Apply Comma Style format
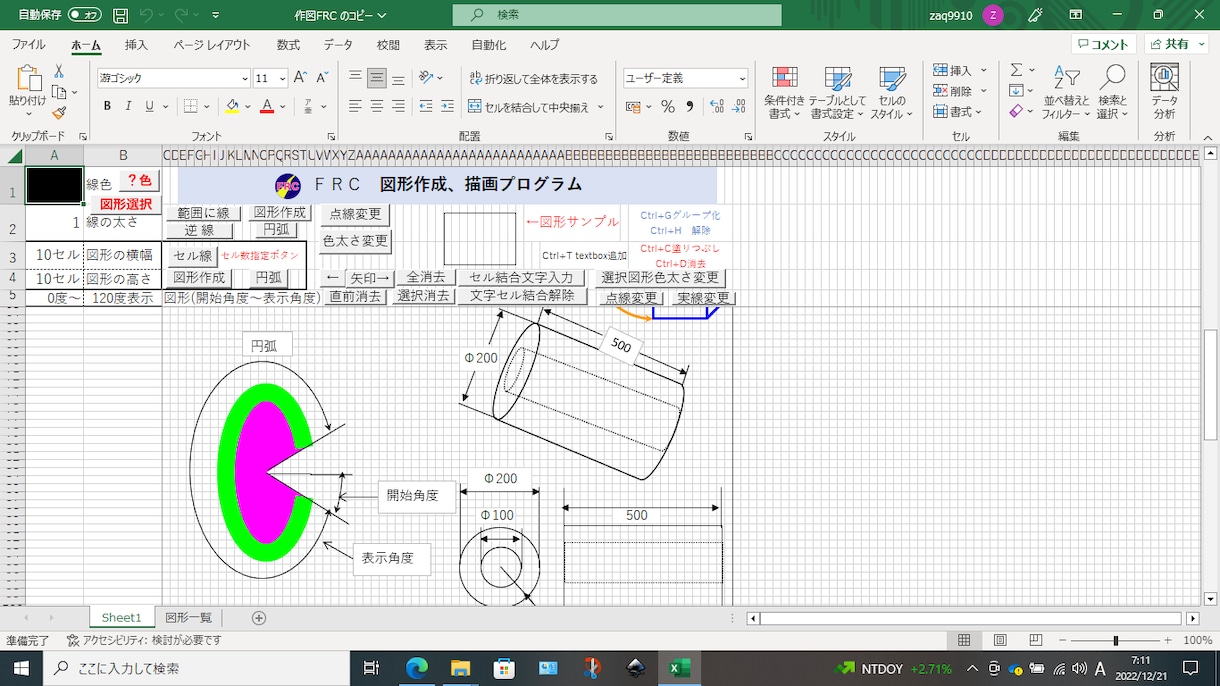 point(691,106)
